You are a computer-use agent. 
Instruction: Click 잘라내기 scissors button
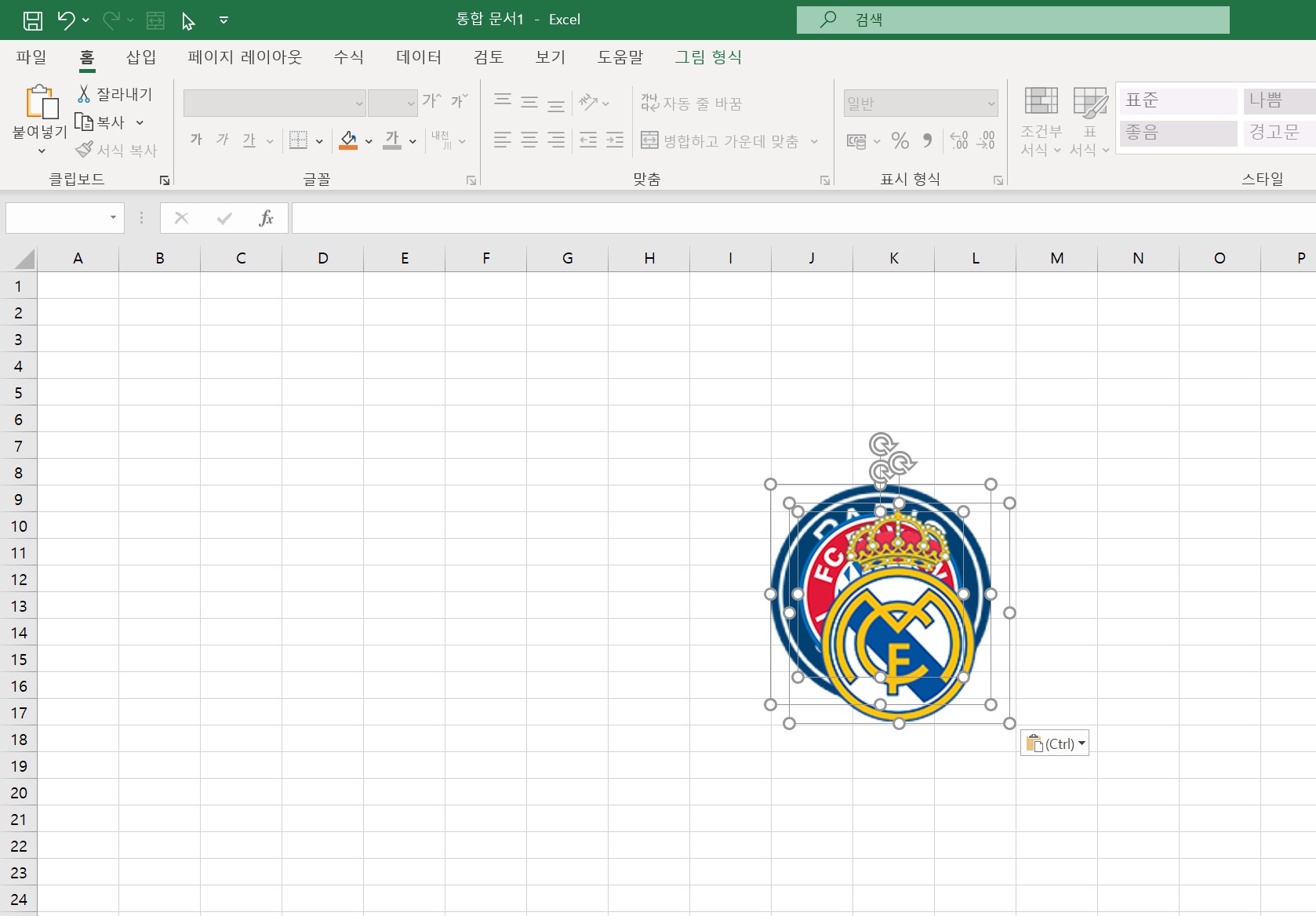[x=115, y=94]
